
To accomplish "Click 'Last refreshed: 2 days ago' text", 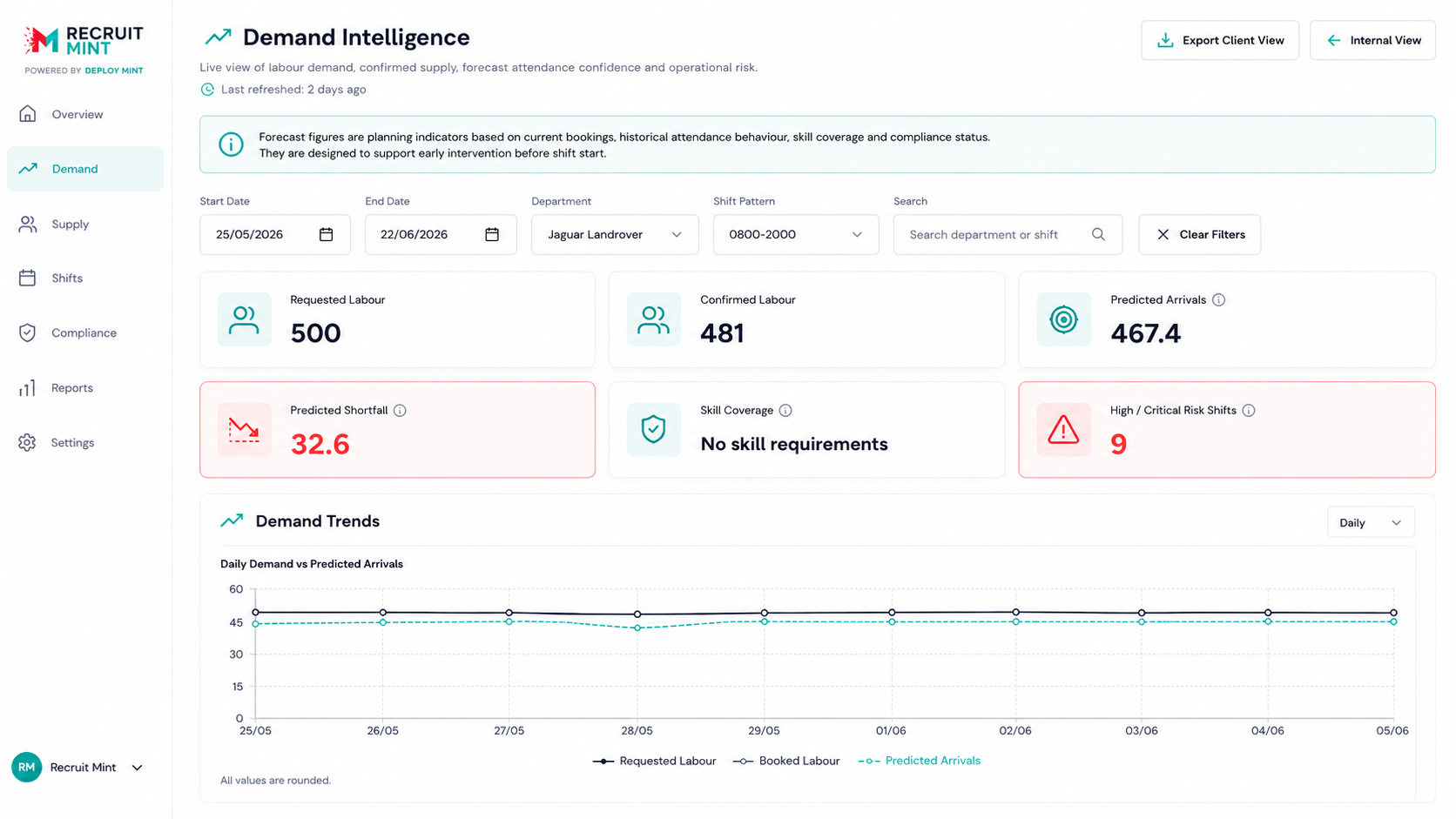I will (x=293, y=89).
